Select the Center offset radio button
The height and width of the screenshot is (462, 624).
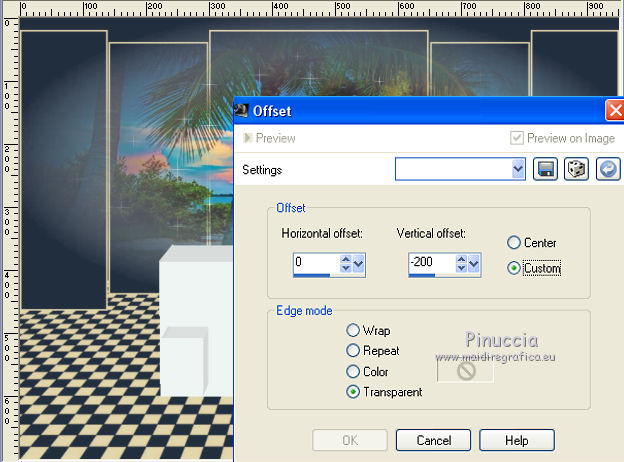pyautogui.click(x=514, y=242)
